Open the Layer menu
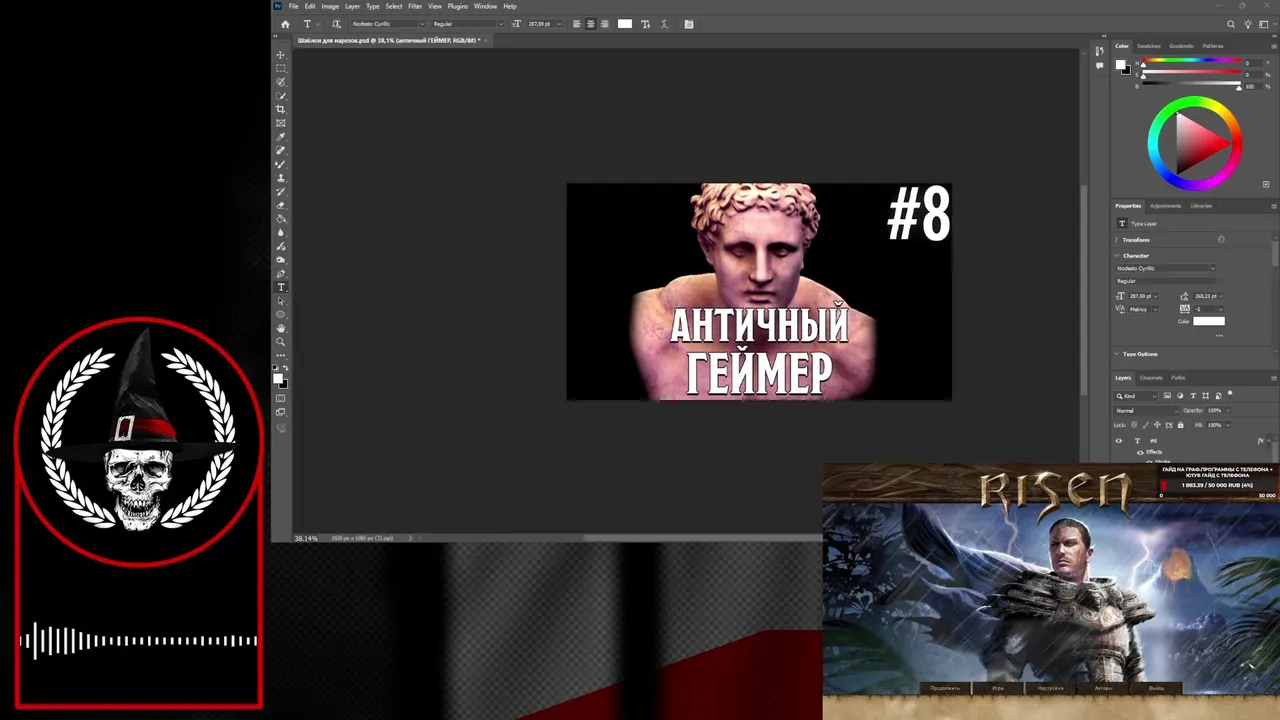The height and width of the screenshot is (720, 1280). pos(352,6)
